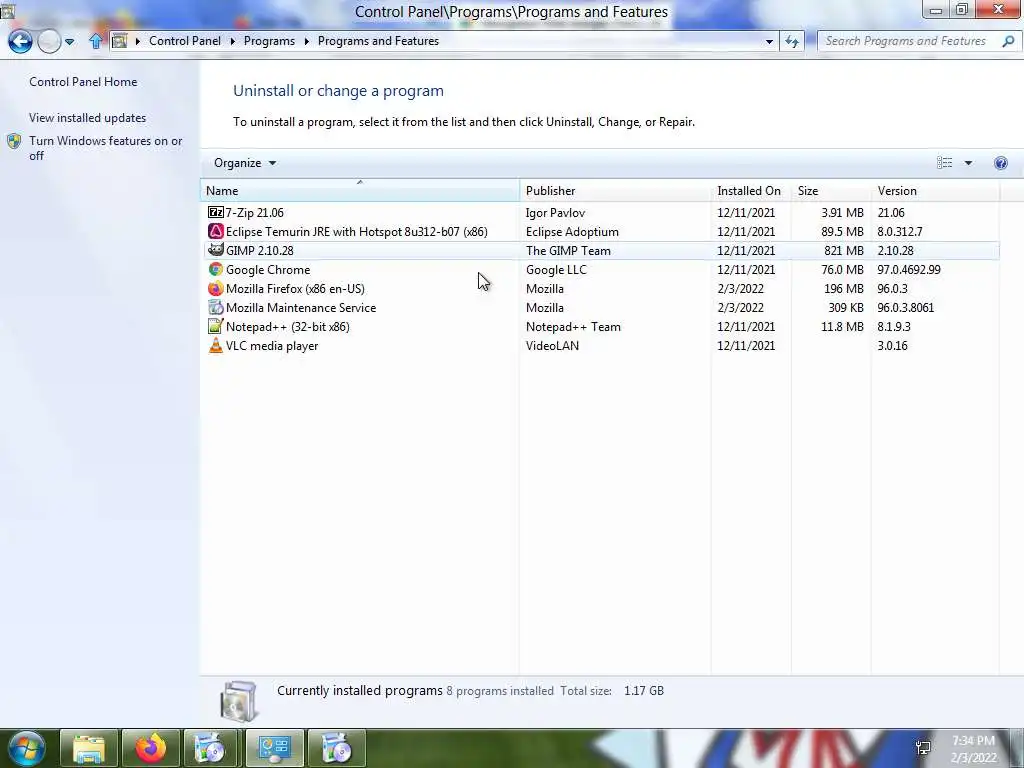1024x768 pixels.
Task: Click the Google LLC publisher cell
Action: click(556, 269)
